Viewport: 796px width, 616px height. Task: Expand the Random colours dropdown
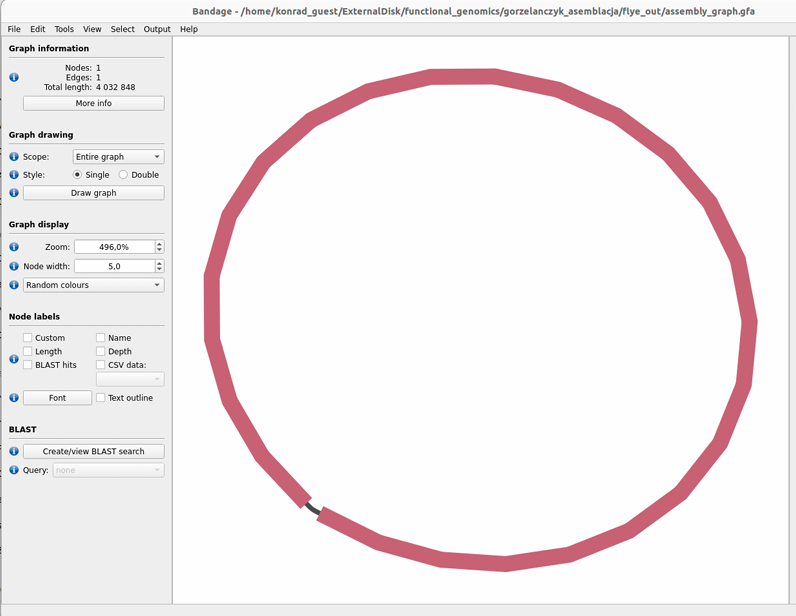[x=93, y=285]
